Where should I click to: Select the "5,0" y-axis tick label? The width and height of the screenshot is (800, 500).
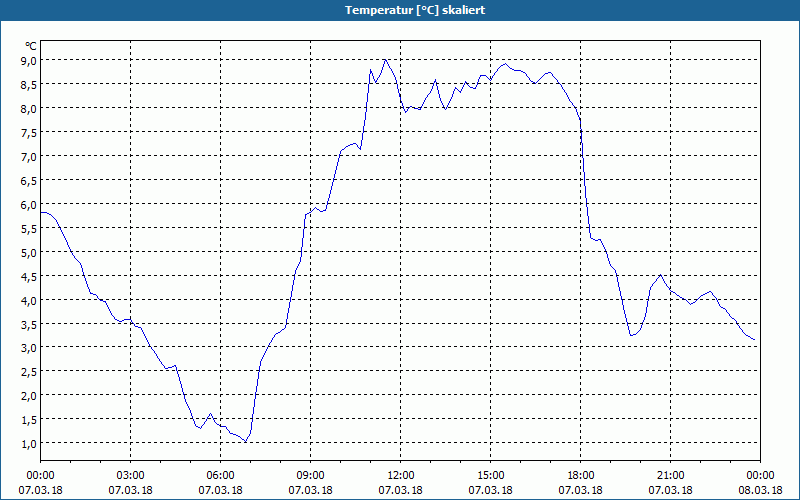pos(29,253)
